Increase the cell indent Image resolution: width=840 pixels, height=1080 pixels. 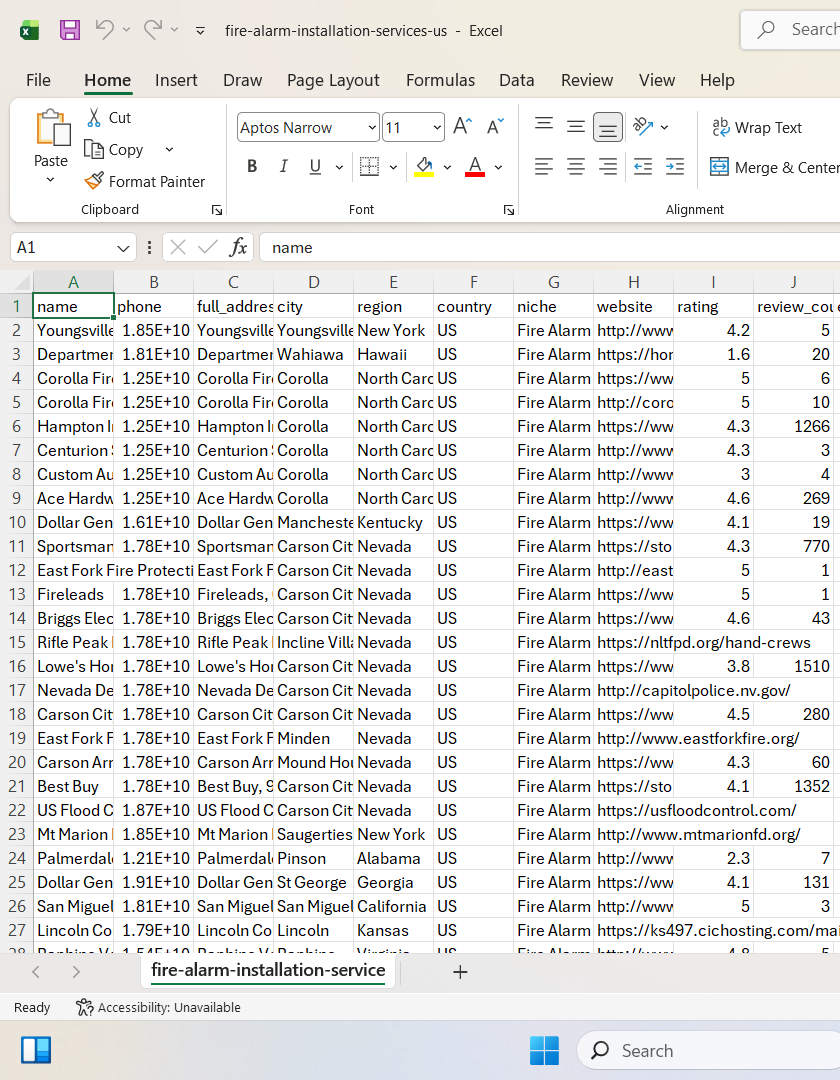675,166
